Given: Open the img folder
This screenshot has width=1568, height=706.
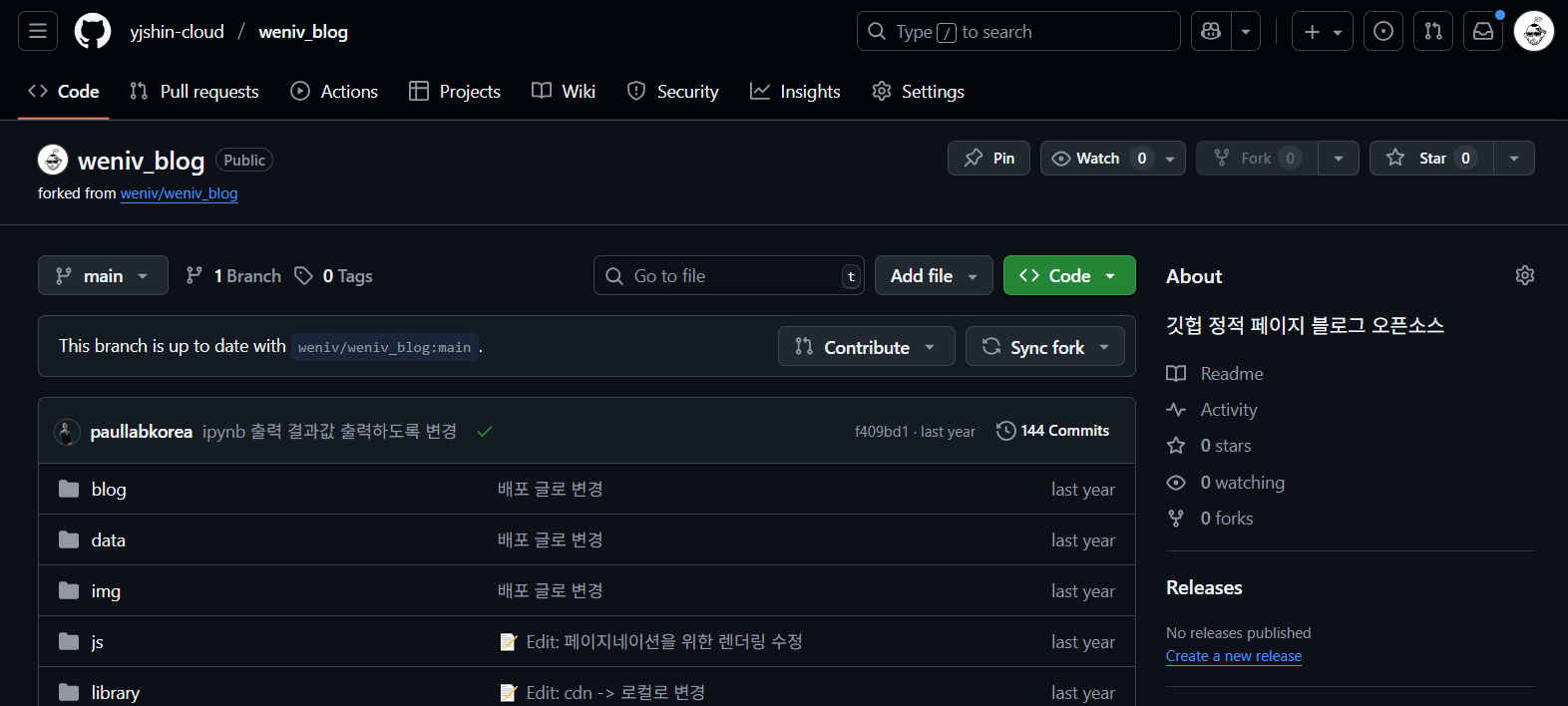Looking at the screenshot, I should click(106, 590).
